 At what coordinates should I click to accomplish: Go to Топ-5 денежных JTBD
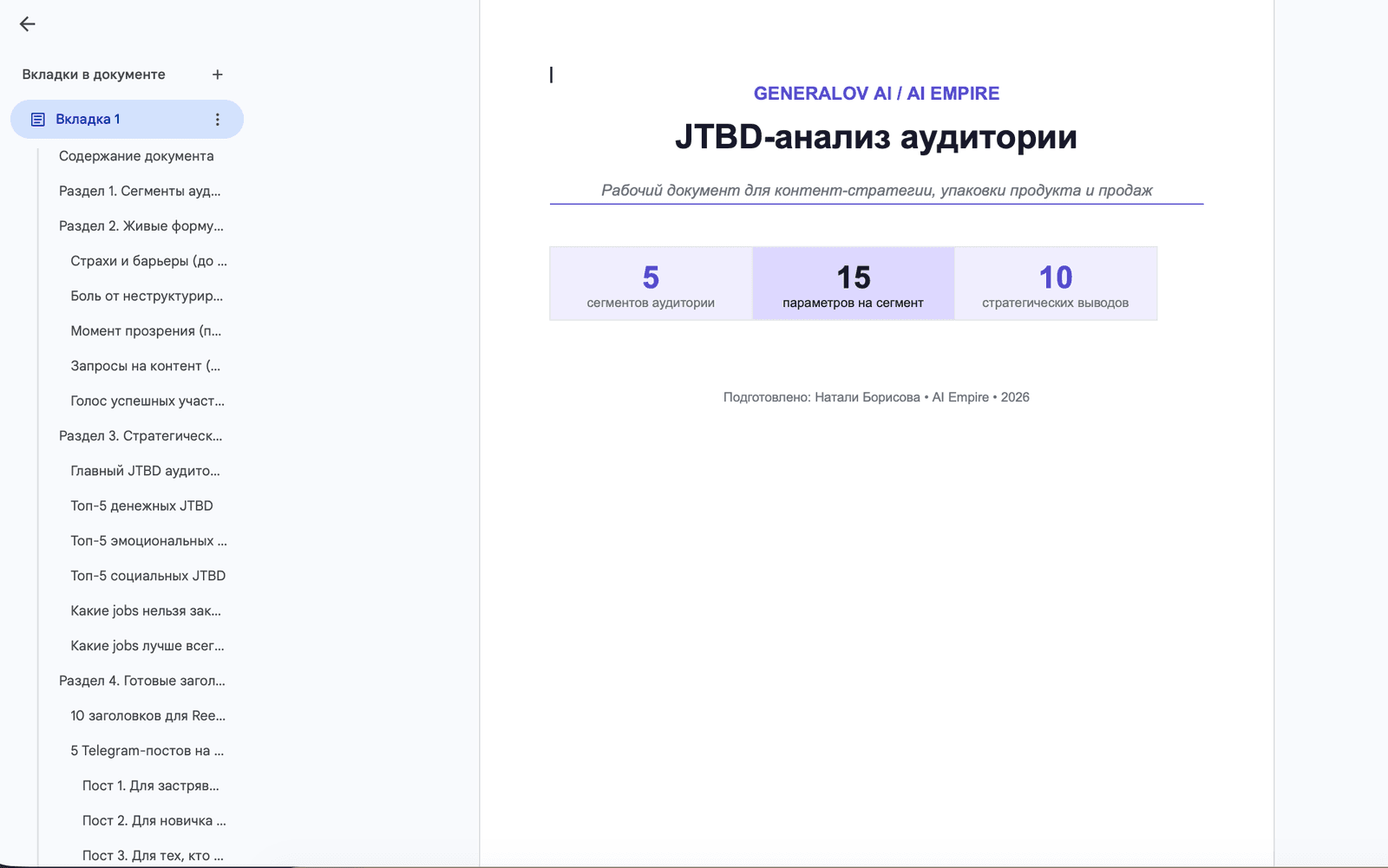[x=141, y=506]
